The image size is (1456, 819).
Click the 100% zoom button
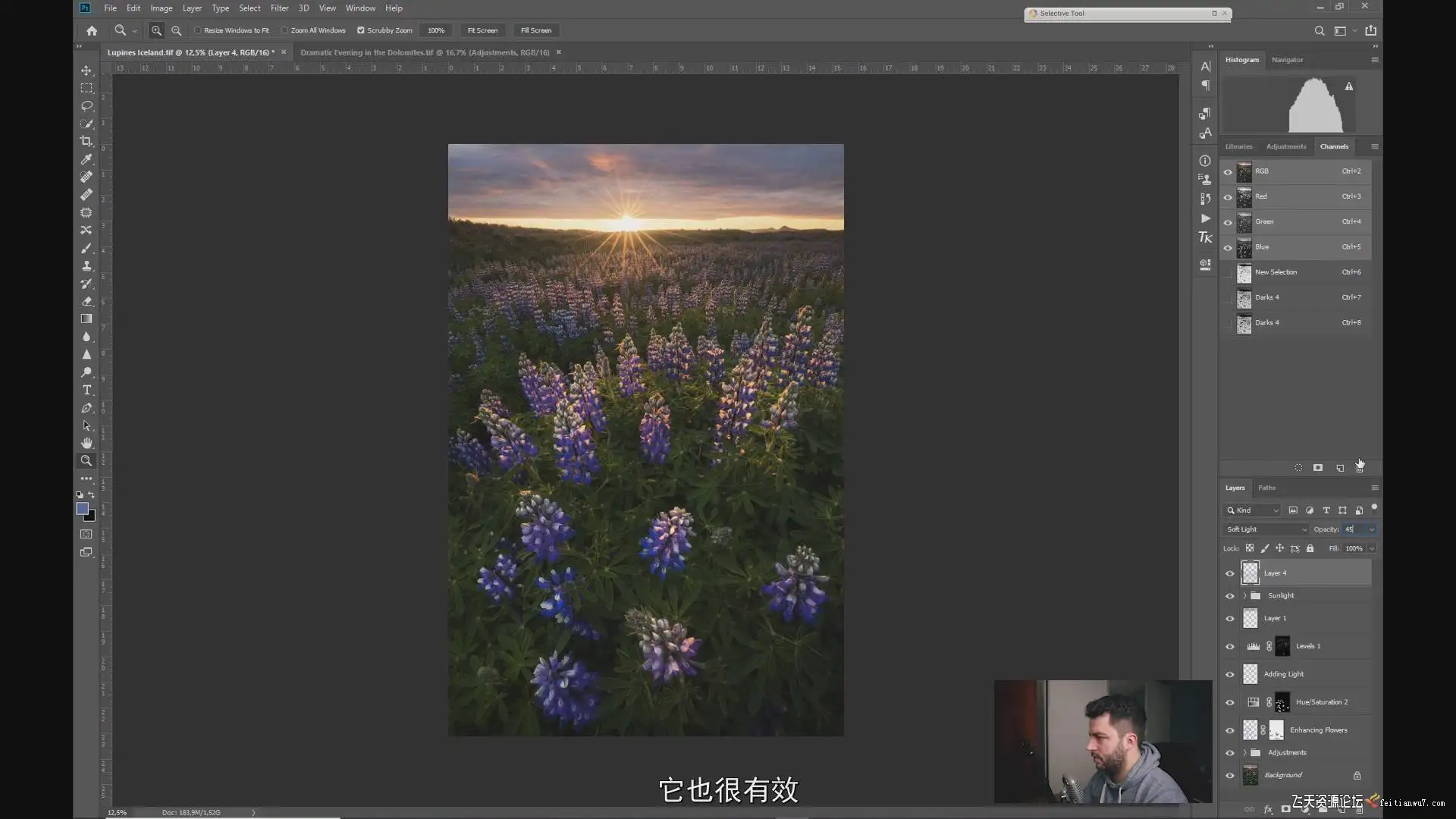(x=436, y=30)
